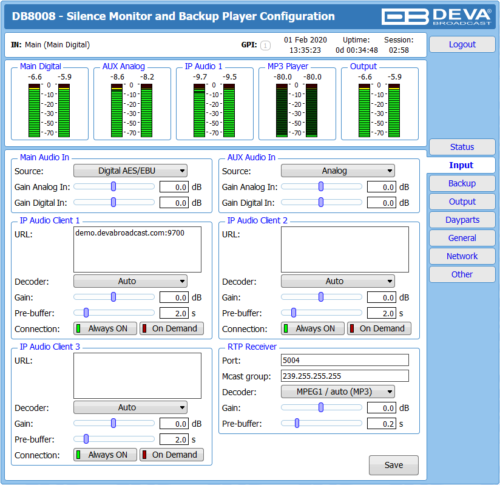Click AUX Audio In Gain Analog dB field

tap(382, 187)
